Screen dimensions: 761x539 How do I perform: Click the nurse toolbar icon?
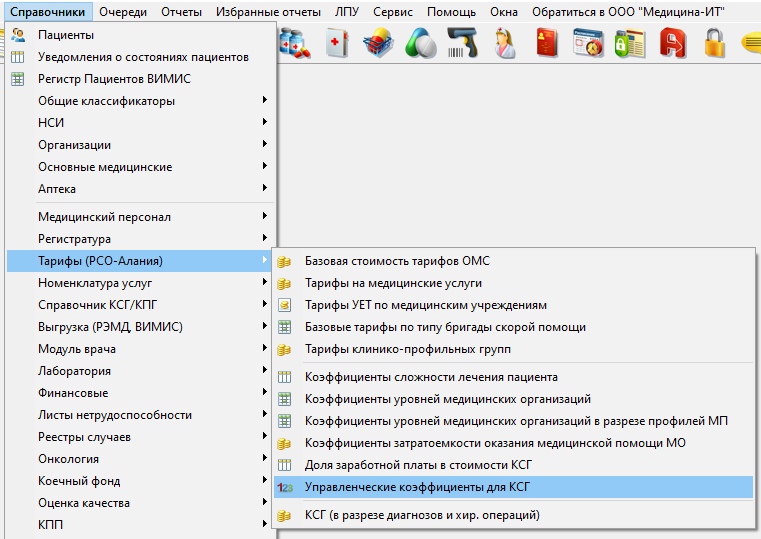[504, 43]
